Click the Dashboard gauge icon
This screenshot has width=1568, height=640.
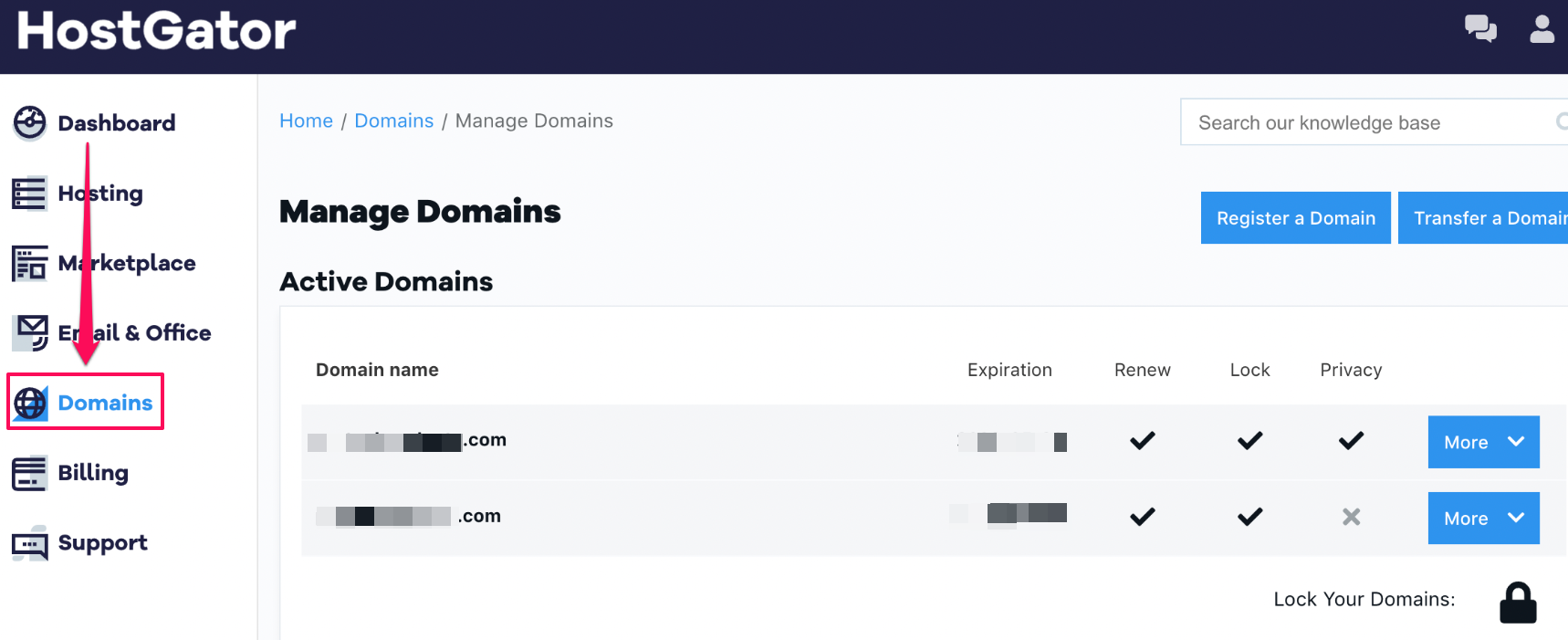[29, 123]
